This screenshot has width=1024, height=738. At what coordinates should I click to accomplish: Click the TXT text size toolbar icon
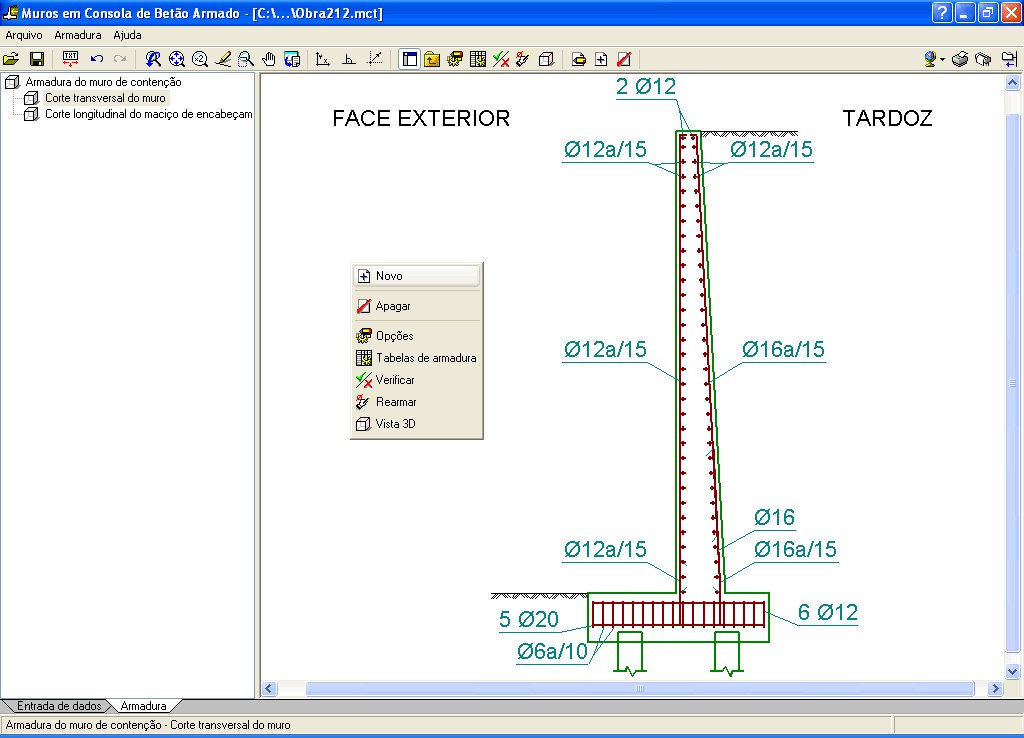70,59
